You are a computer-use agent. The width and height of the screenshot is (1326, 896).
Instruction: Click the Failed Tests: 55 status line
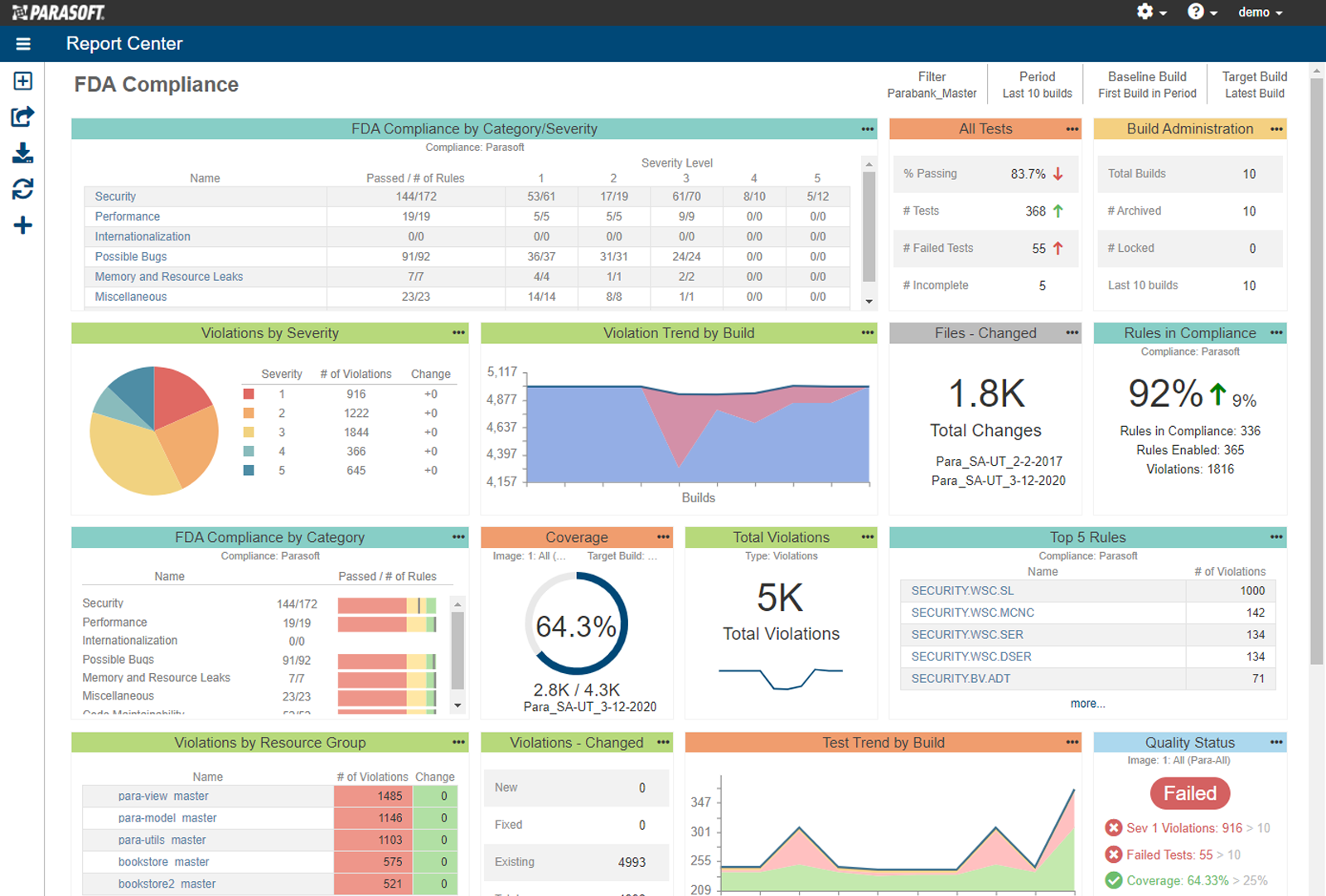tap(1173, 855)
